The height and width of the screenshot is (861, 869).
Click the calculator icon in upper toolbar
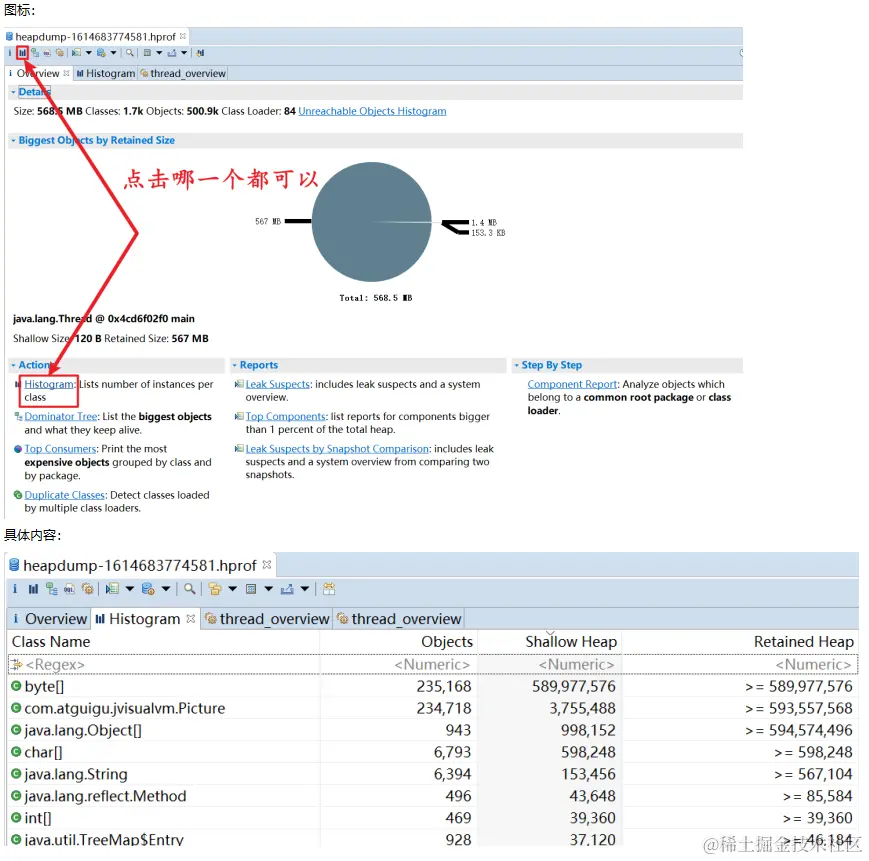[147, 53]
